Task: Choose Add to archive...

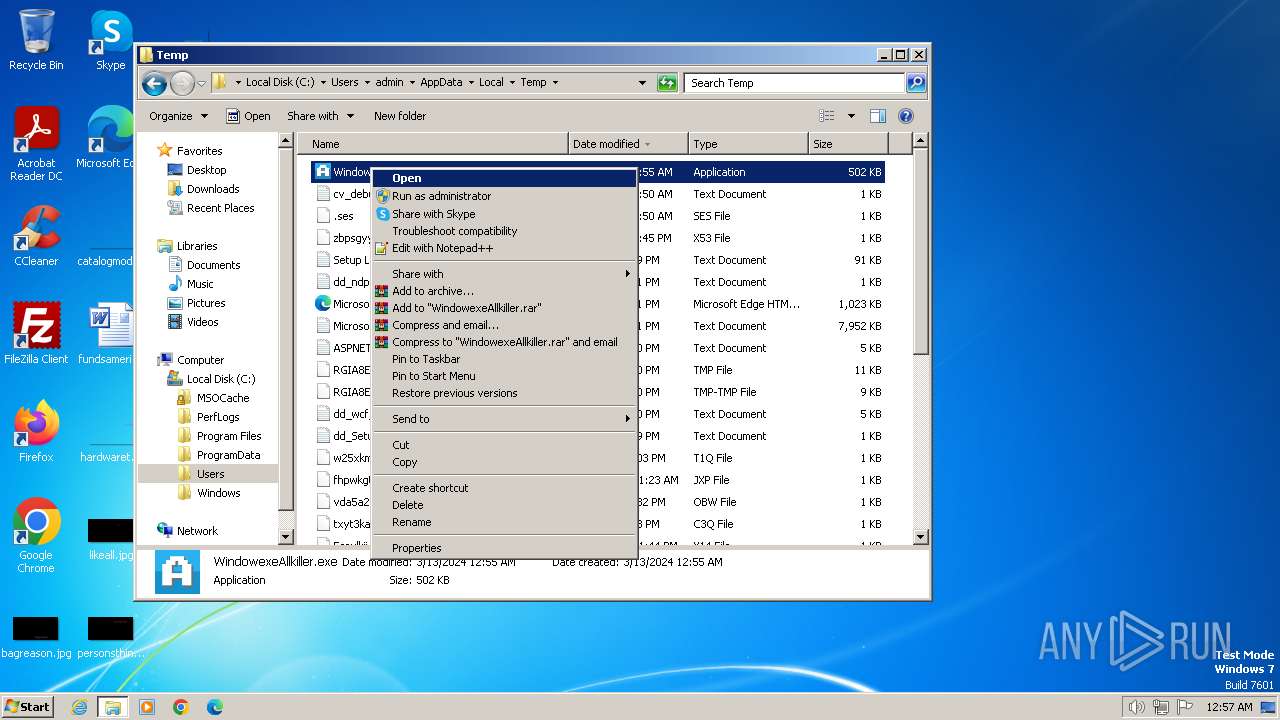Action: [x=504, y=291]
